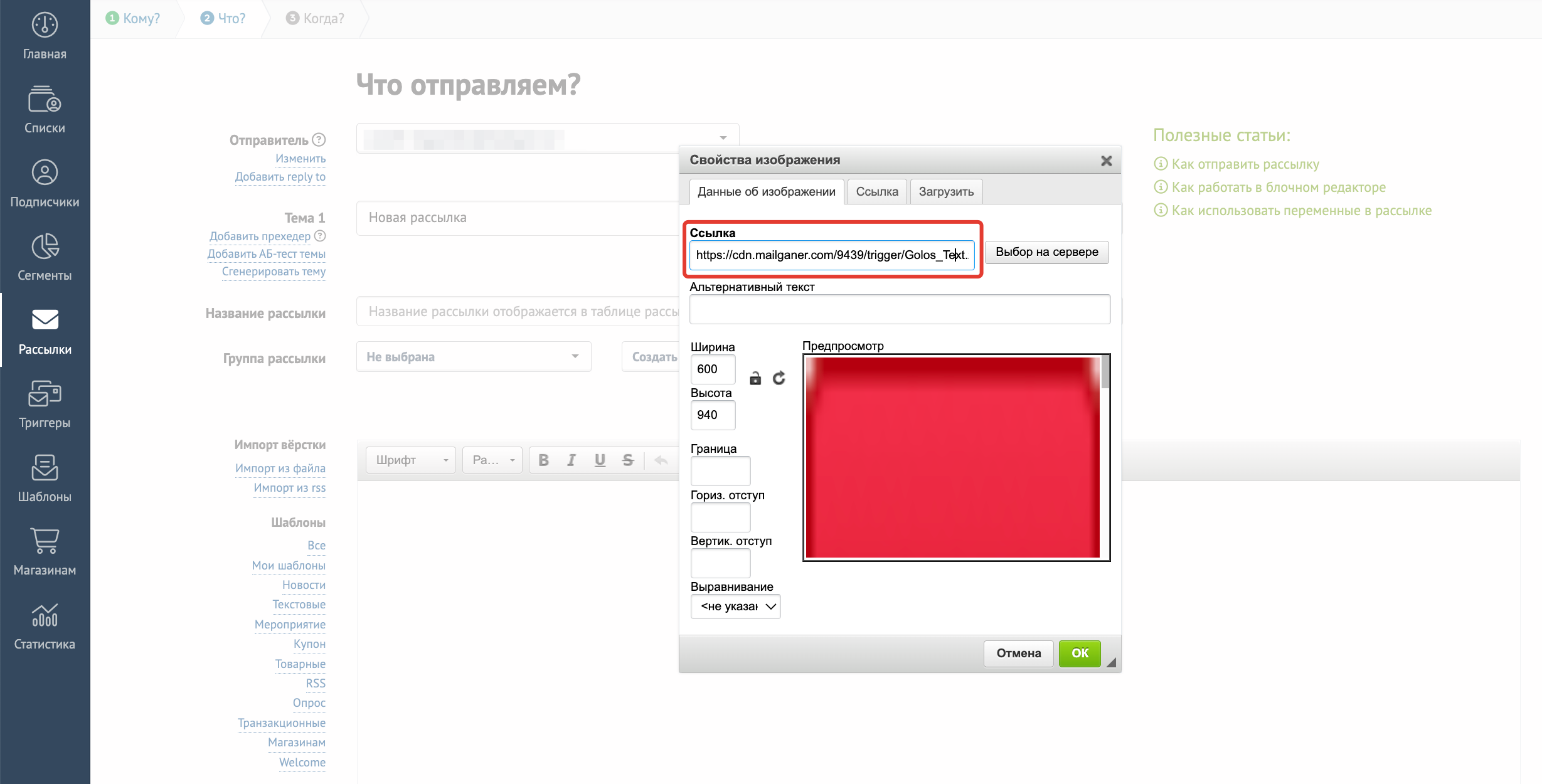Open Мои шаблоны template category
1542x784 pixels.
pos(289,566)
